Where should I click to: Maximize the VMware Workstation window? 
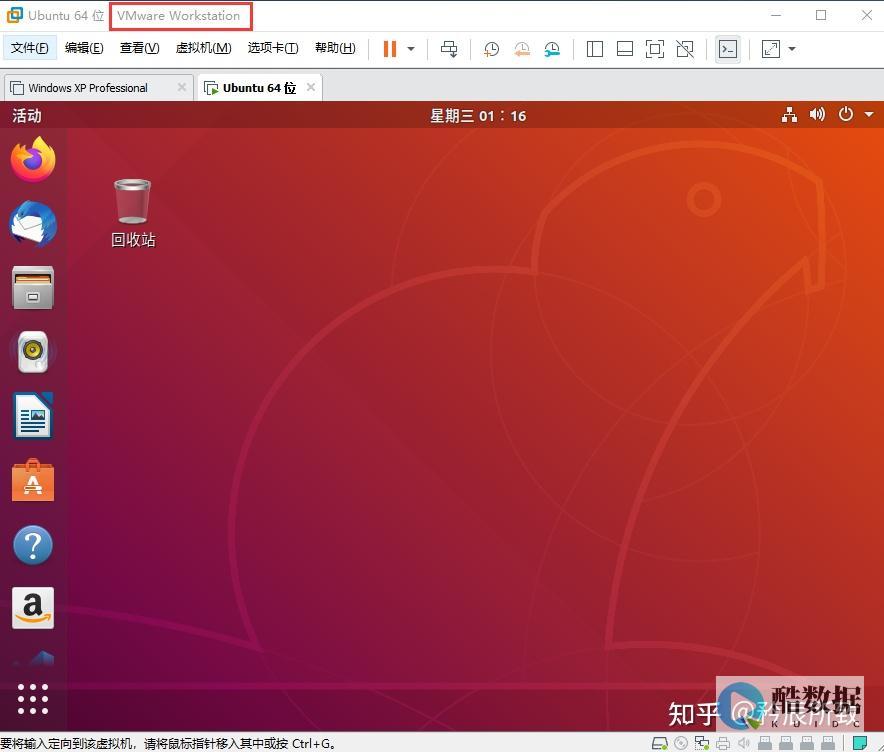(821, 15)
